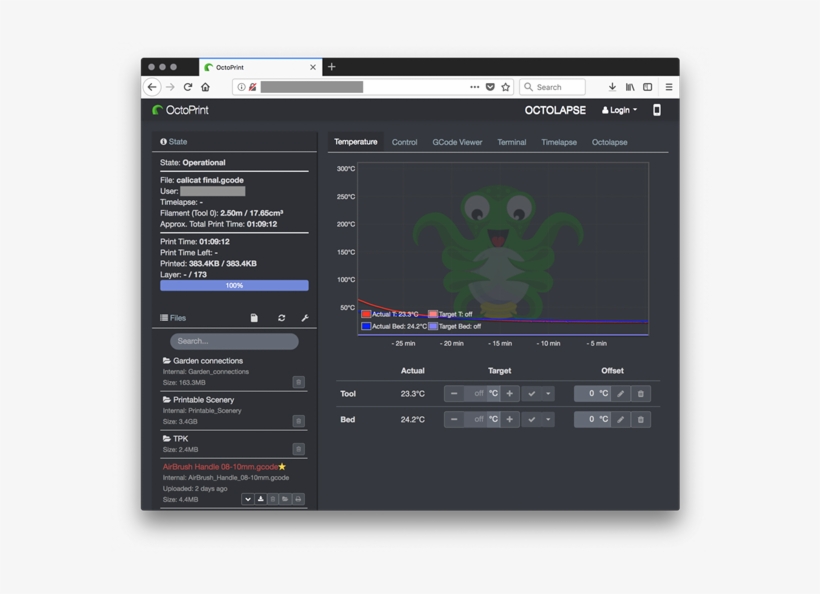Click the SD card icon in the Files header
Image resolution: width=820 pixels, height=594 pixels.
(x=254, y=318)
